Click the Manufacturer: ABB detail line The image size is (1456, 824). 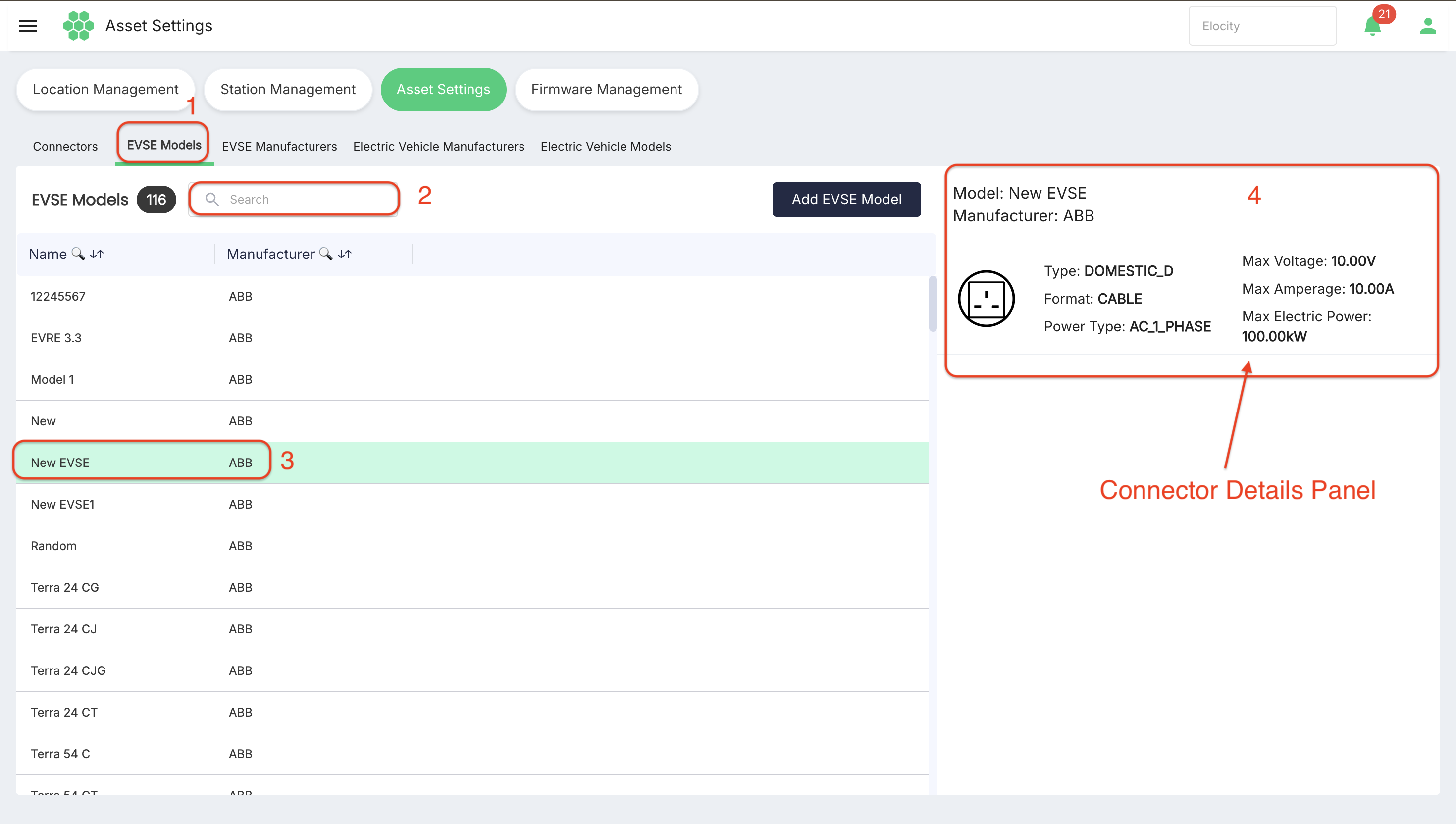tap(1023, 215)
